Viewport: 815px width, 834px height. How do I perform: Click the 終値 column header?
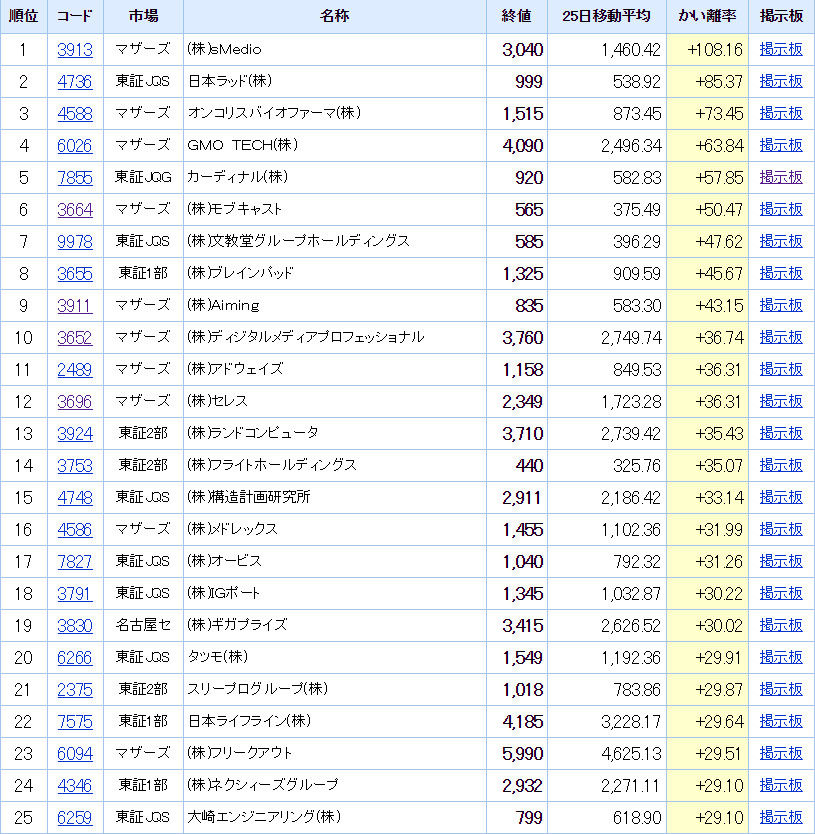coord(517,16)
